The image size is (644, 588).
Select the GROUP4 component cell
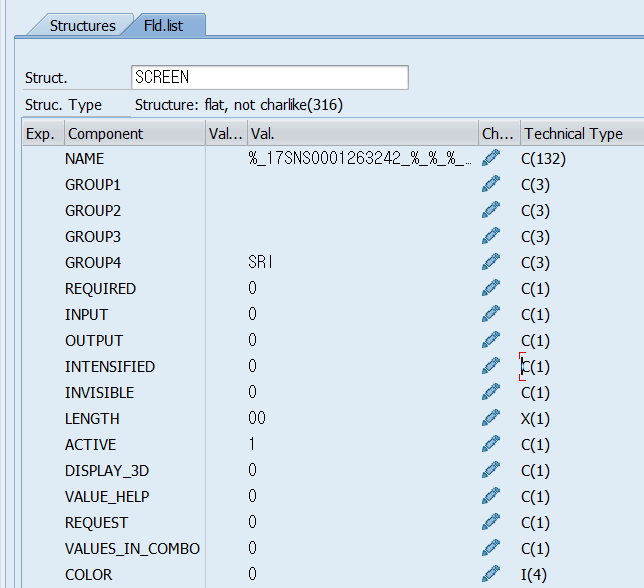135,263
